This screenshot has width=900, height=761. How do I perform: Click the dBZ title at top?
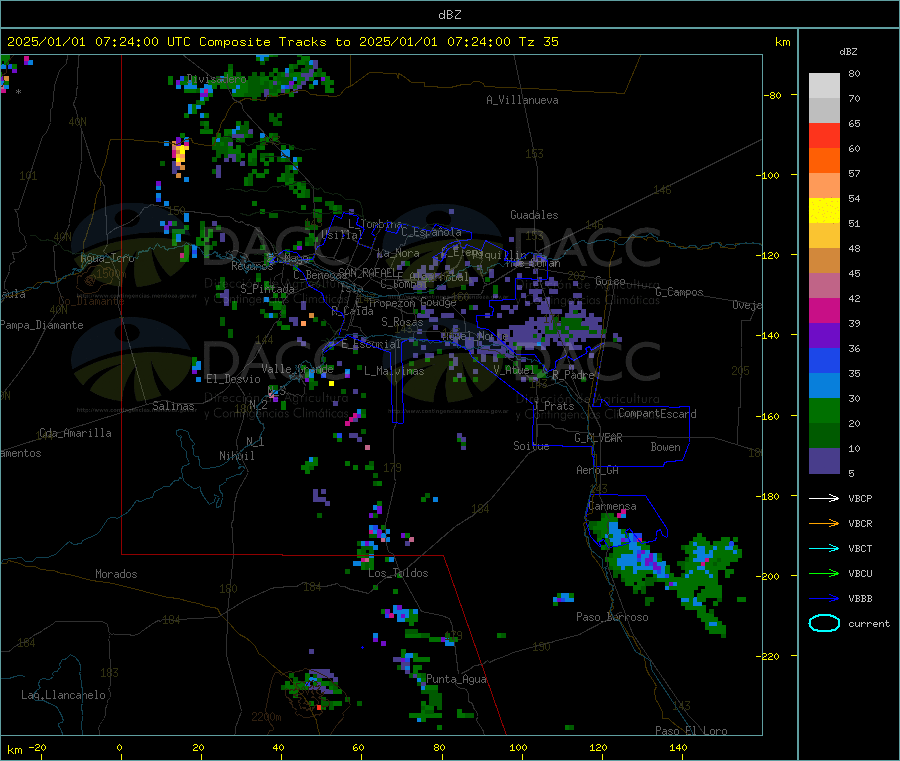coord(449,15)
